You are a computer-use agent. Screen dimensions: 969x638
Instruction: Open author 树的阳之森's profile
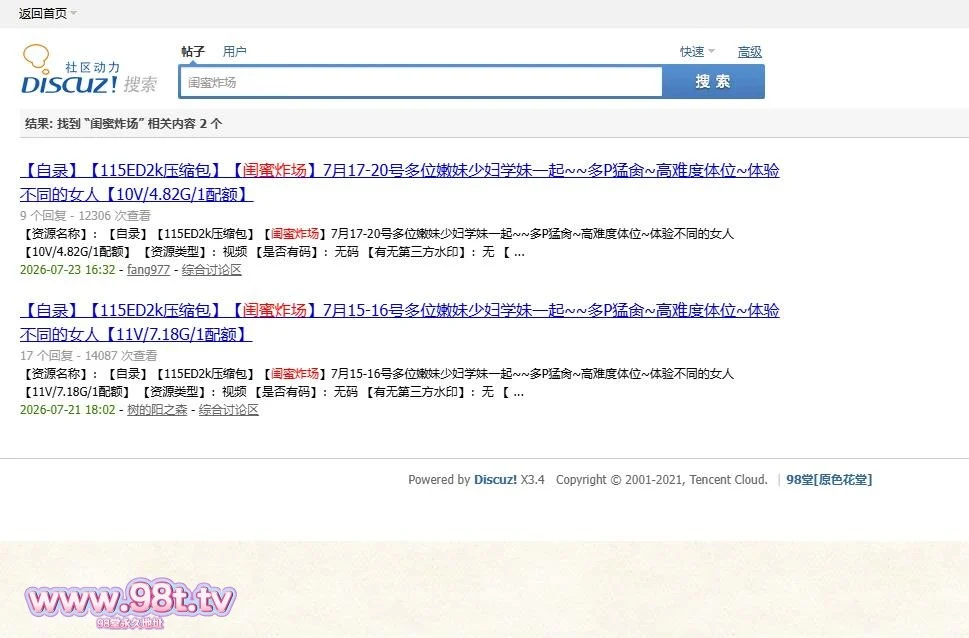click(157, 410)
